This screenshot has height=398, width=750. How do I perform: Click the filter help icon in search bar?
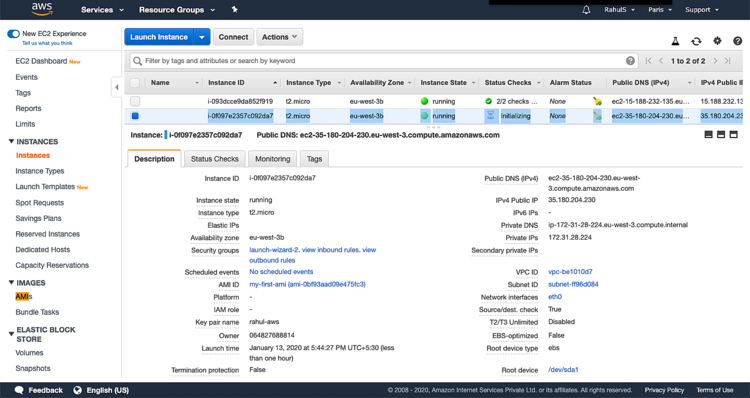tap(630, 61)
